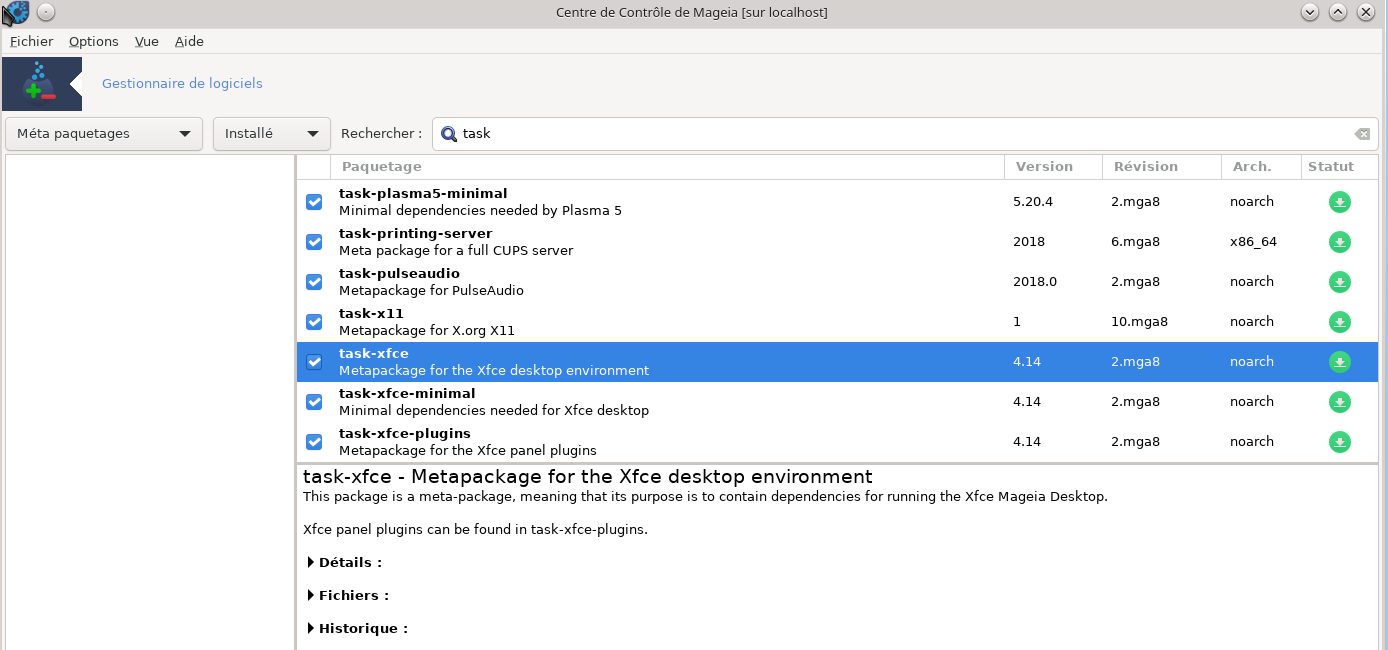Viewport: 1388px width, 650px height.
Task: Click 'Metapackage for X.org X11' description
Action: click(427, 331)
